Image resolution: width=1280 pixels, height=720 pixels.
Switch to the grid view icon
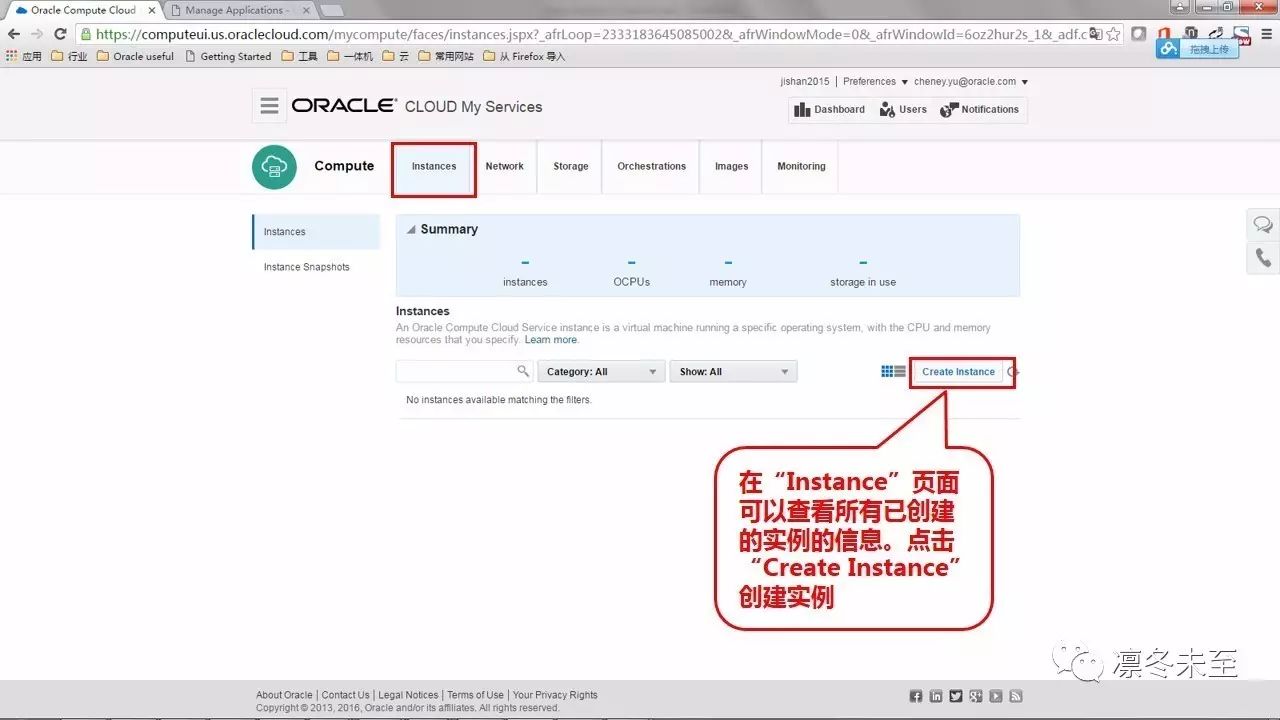886,372
